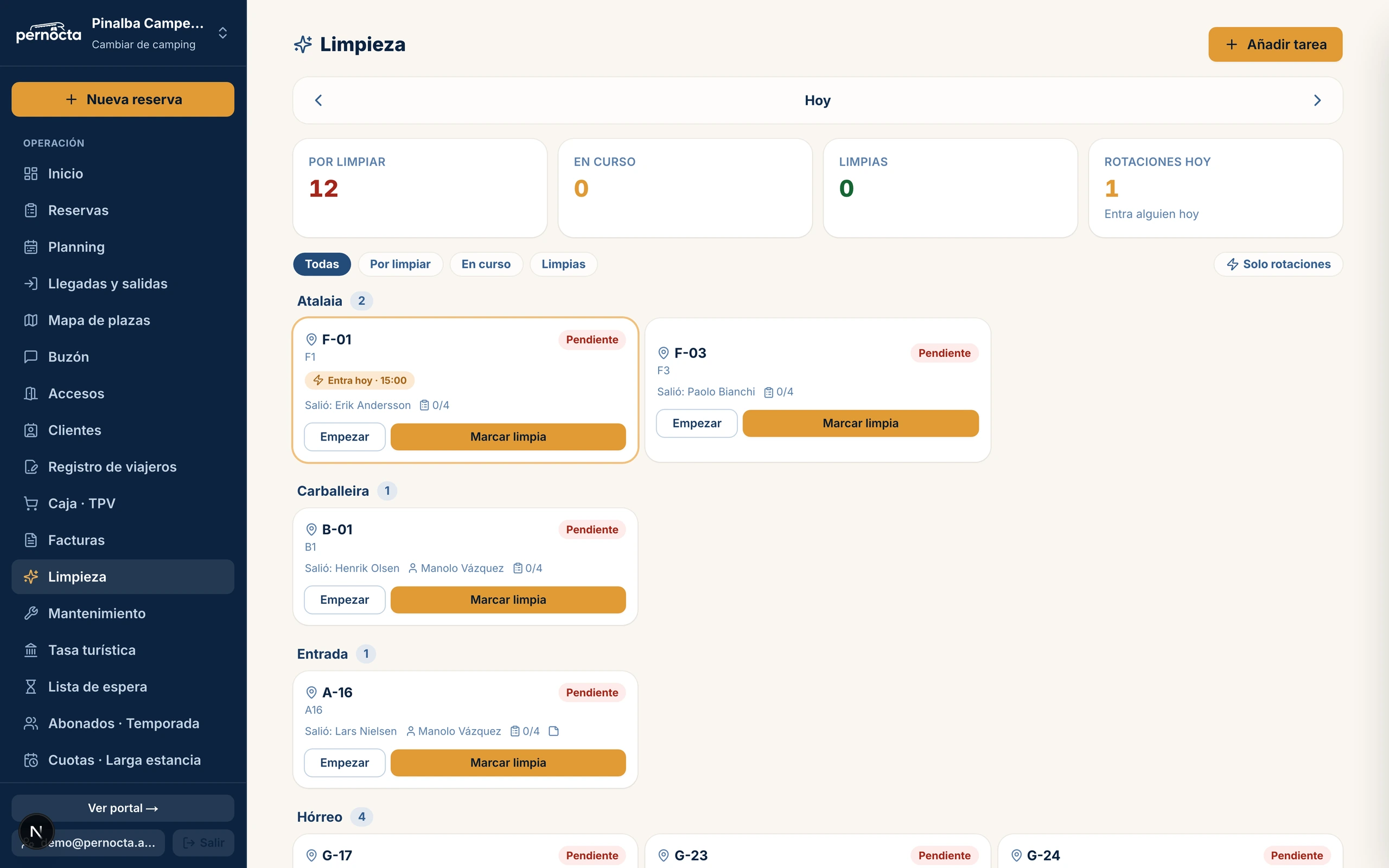Click the Mantenimiento wrench icon

[x=31, y=613]
